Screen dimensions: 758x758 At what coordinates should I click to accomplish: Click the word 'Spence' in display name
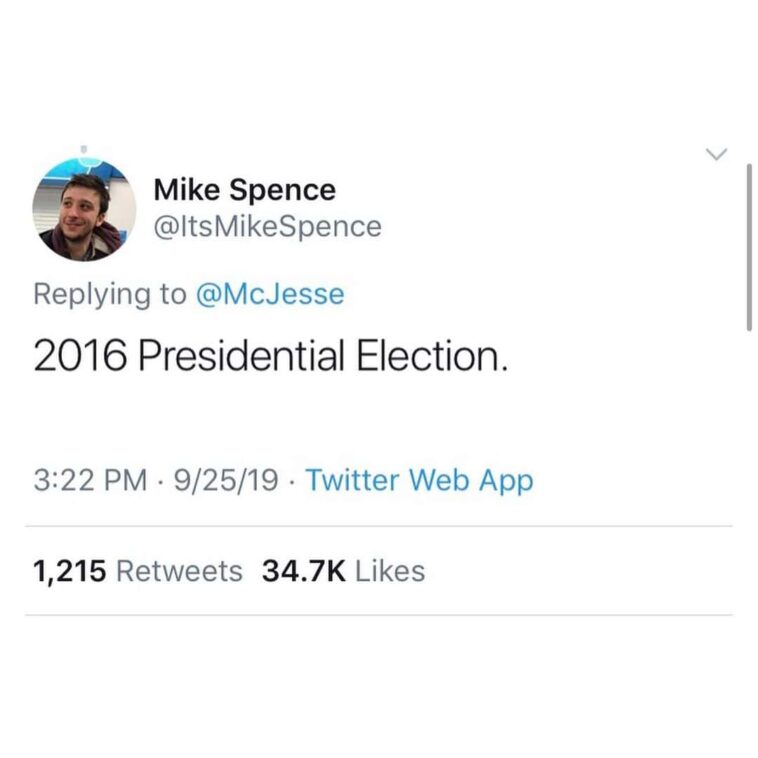click(282, 190)
